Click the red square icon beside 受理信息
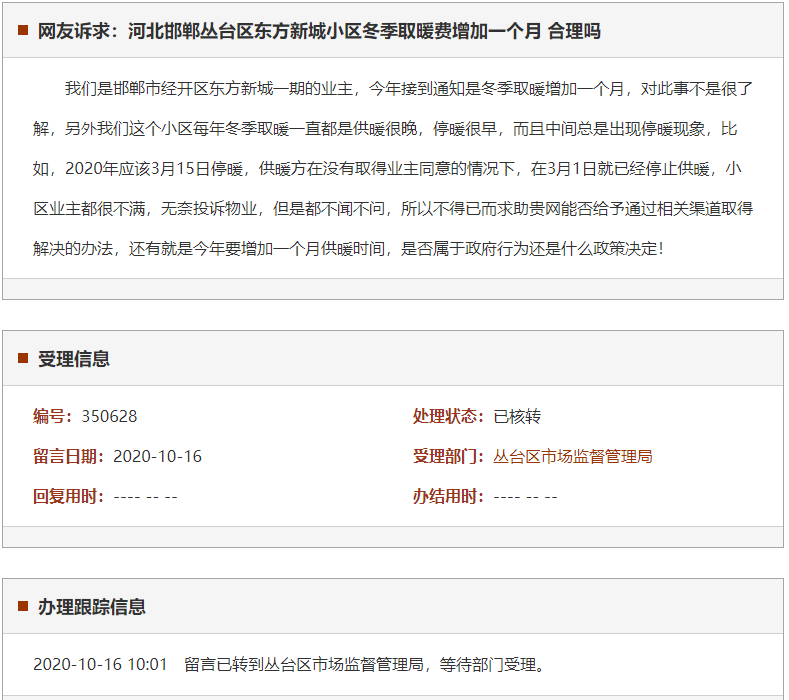The width and height of the screenshot is (789, 700). point(23,359)
